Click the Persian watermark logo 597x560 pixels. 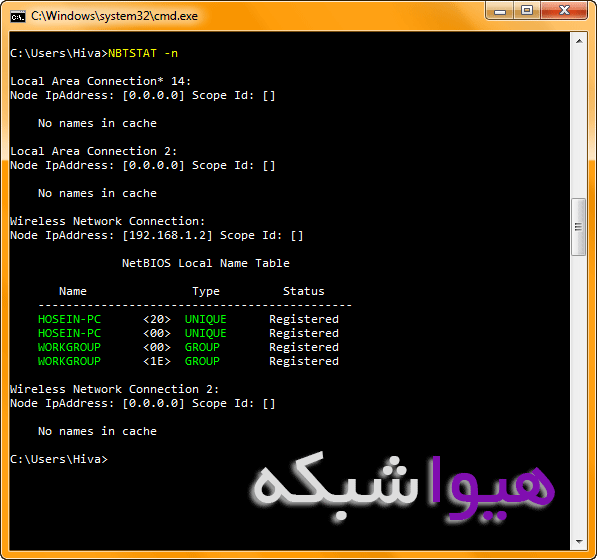click(x=404, y=487)
